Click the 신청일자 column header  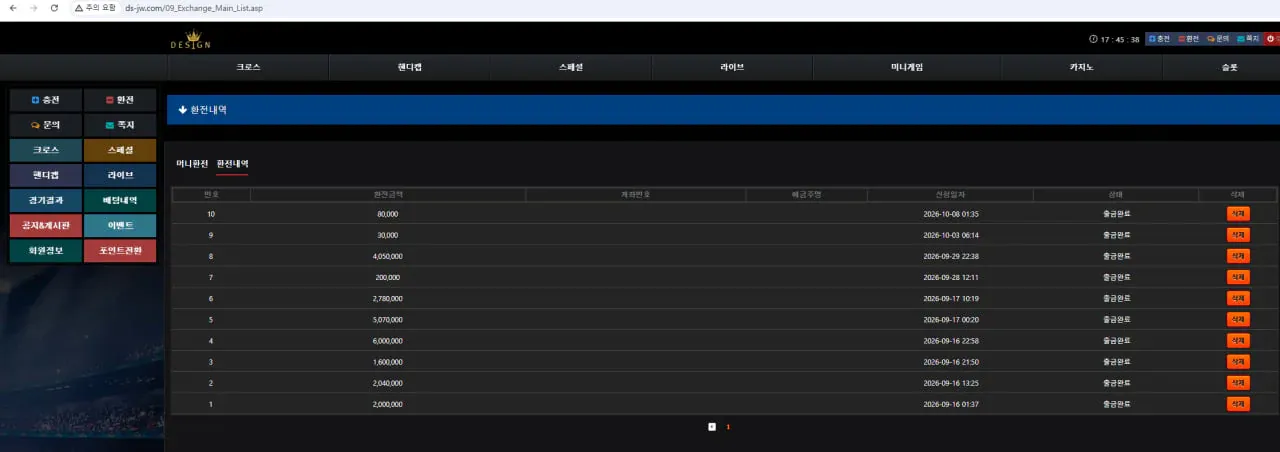(950, 194)
